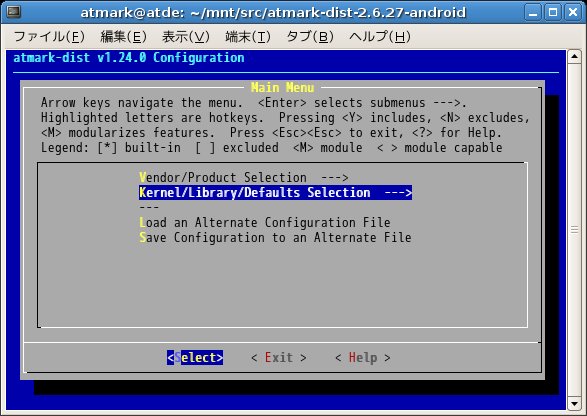Click the < Help > button
Screen dimensions: 587x416
[363, 358]
